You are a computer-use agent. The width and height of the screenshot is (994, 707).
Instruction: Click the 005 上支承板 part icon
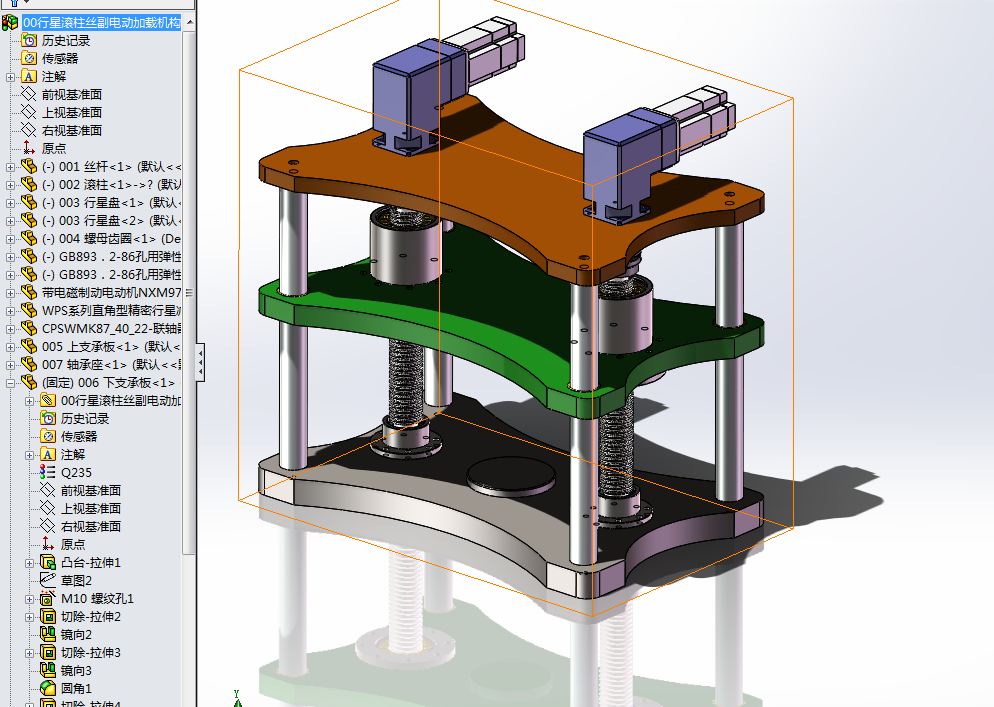click(29, 346)
